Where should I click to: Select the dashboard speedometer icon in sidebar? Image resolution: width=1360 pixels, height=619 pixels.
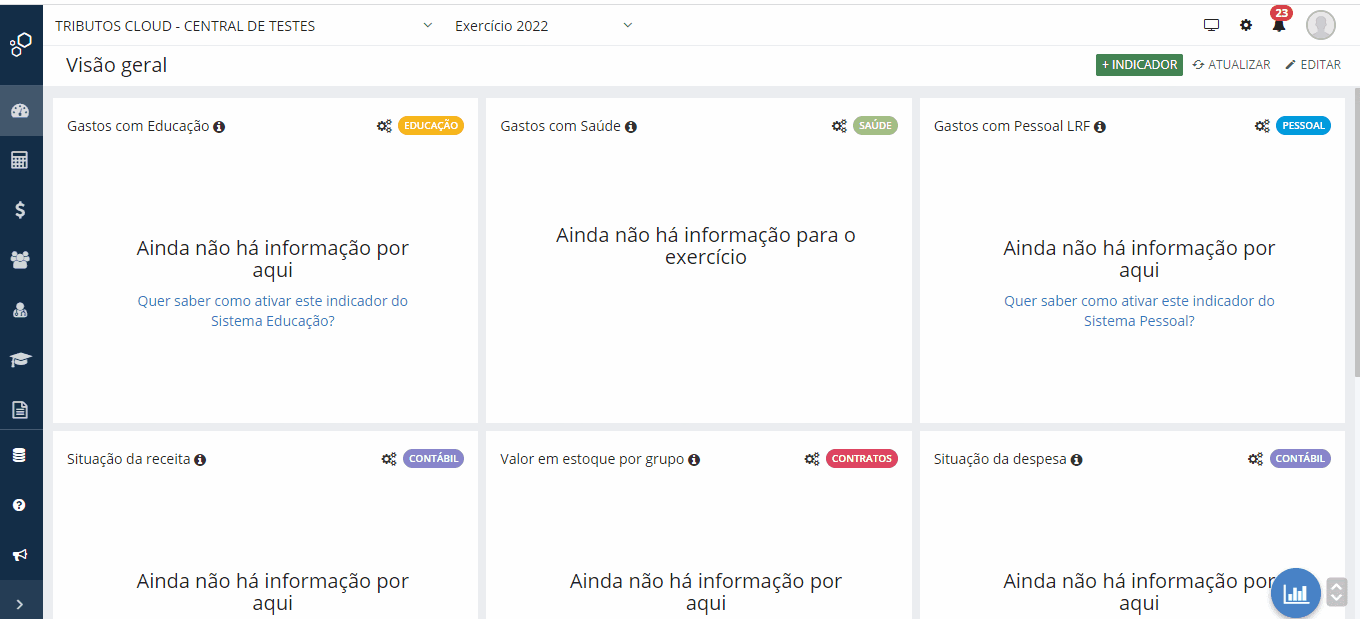(x=21, y=110)
